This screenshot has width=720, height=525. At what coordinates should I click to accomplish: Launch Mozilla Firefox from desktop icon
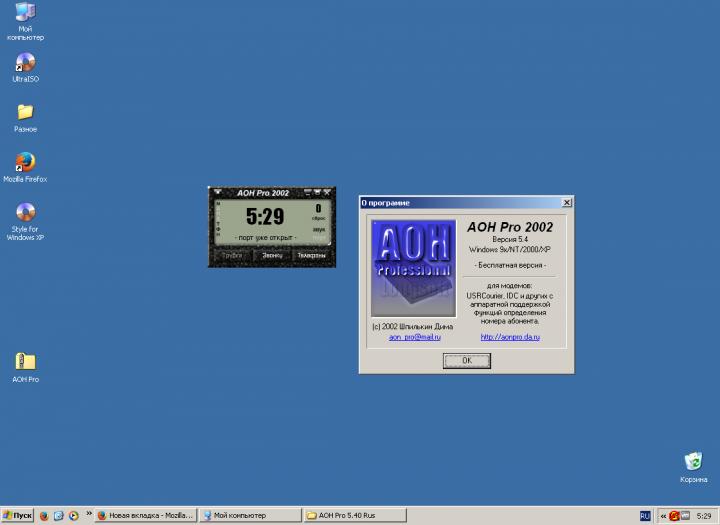(25, 162)
